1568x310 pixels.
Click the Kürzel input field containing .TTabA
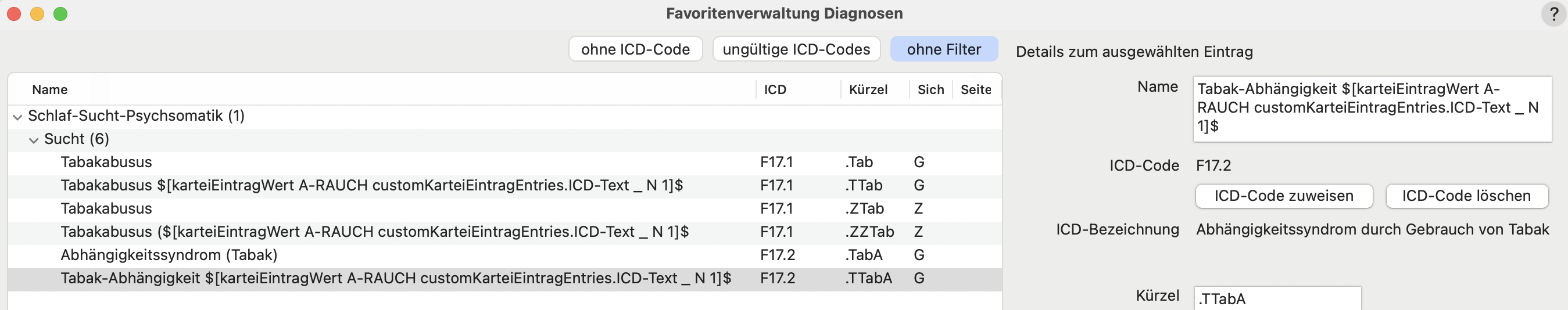[x=1277, y=298]
